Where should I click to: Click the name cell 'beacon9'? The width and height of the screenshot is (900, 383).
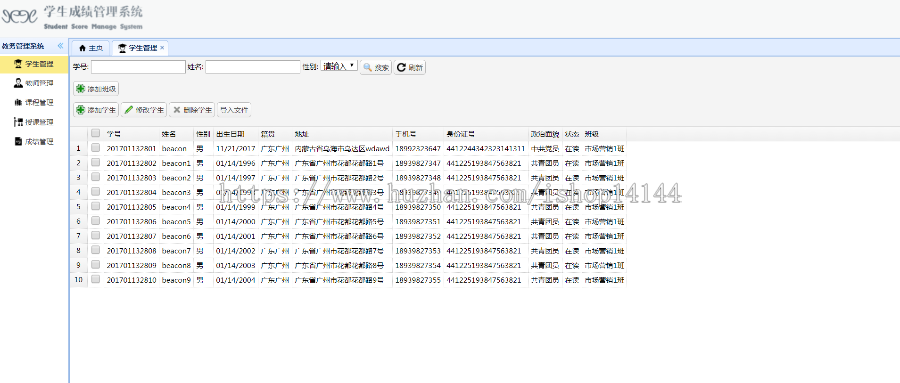176,280
